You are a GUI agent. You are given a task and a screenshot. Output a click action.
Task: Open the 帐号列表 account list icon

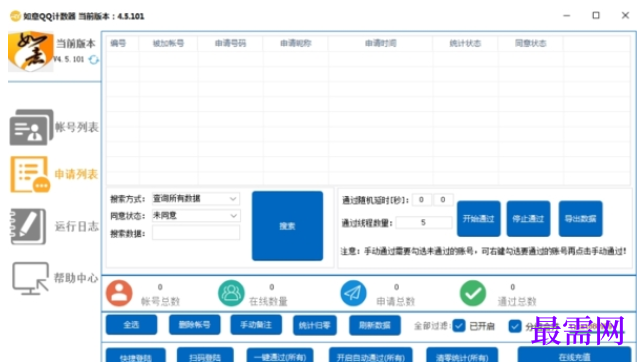pyautogui.click(x=31, y=127)
